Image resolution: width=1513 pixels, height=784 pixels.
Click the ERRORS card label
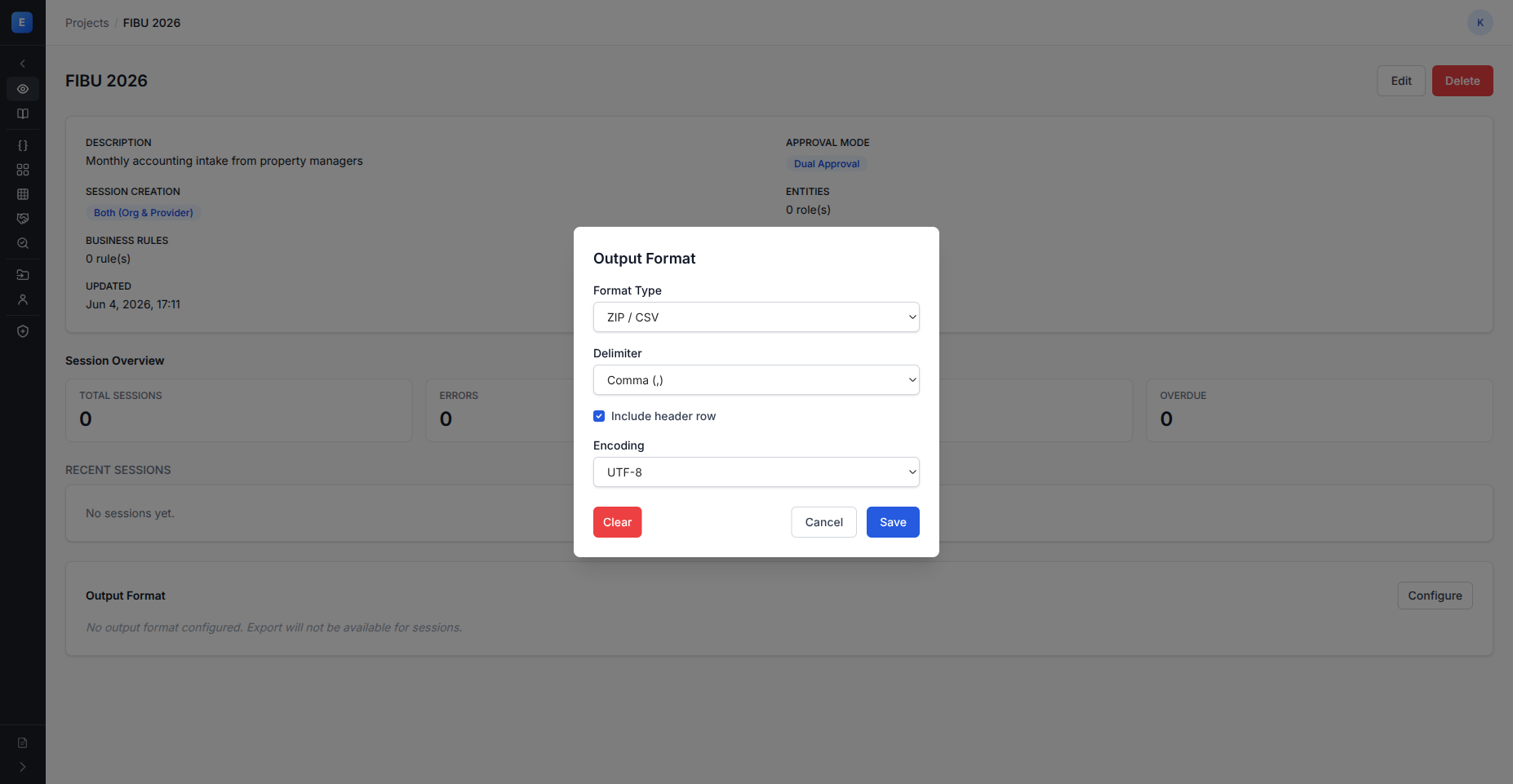(x=459, y=396)
